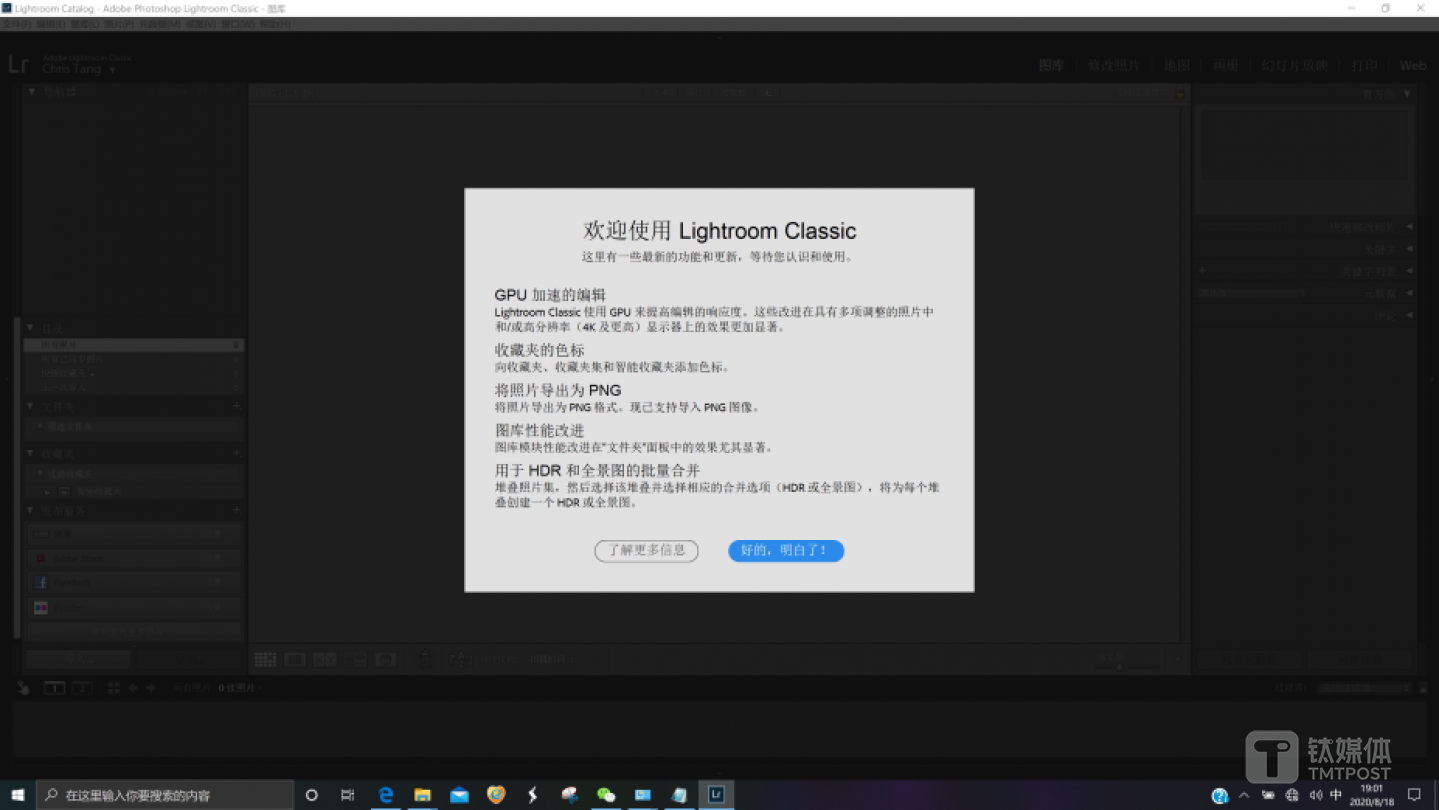Click the Import button in left panel
Image resolution: width=1439 pixels, height=810 pixels.
point(78,660)
